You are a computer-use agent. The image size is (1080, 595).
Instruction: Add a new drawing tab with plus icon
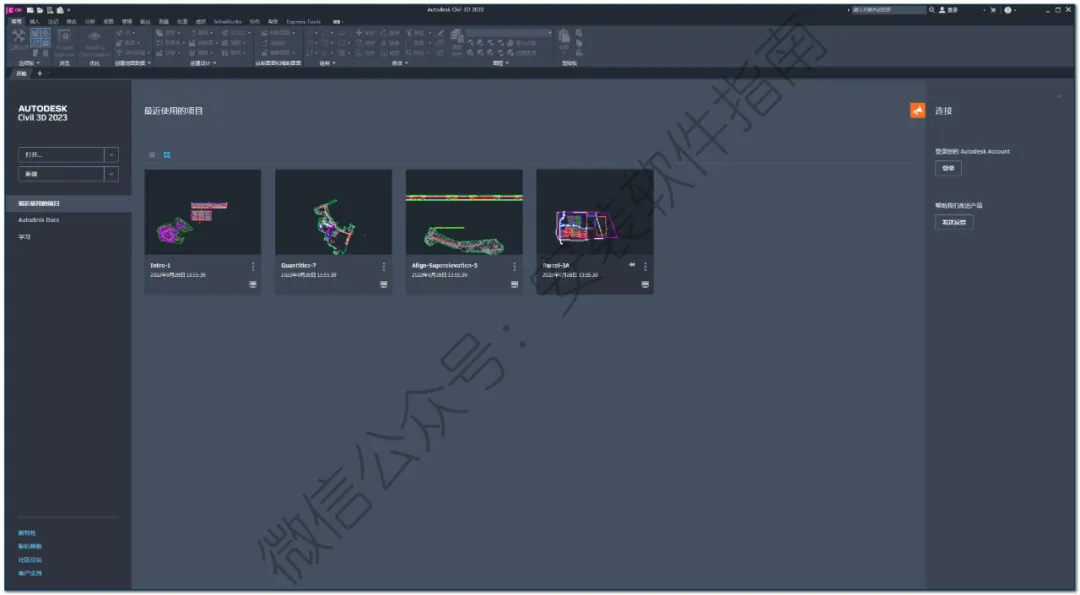pyautogui.click(x=39, y=74)
